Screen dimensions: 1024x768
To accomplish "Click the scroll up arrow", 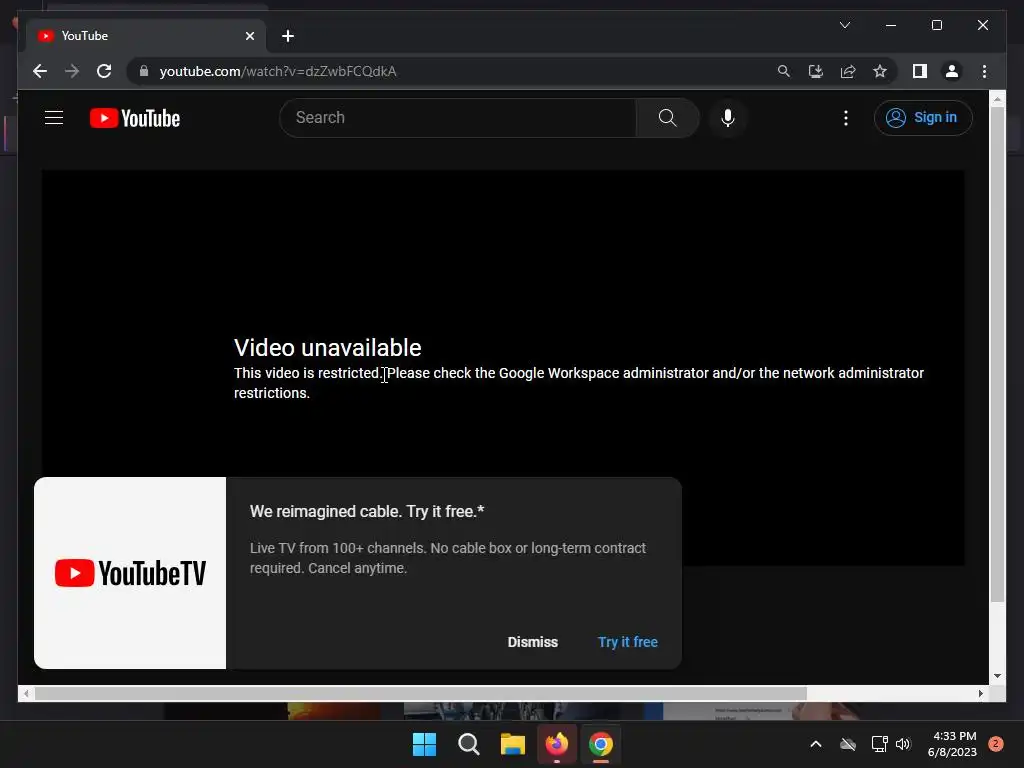I will click(x=997, y=99).
